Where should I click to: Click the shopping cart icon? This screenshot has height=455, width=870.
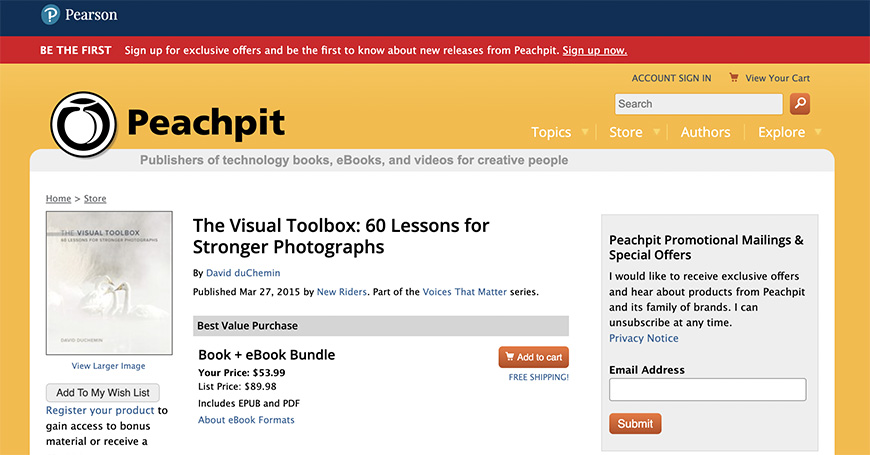point(734,78)
